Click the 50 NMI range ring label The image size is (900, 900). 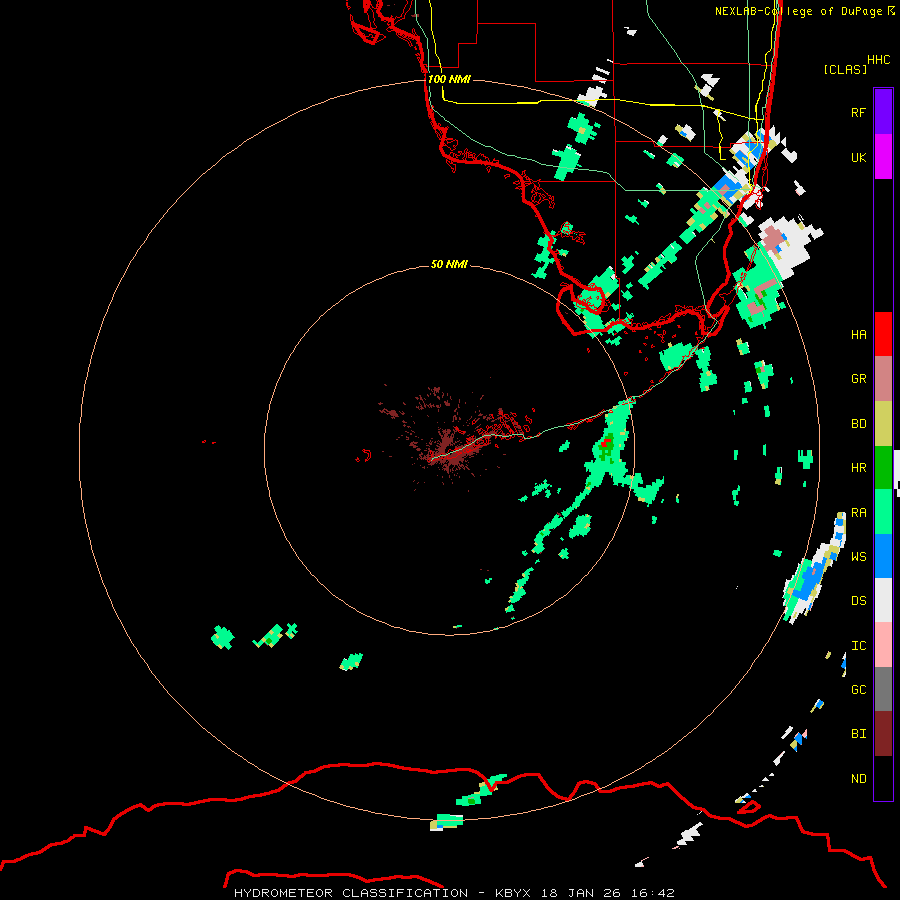click(x=449, y=264)
